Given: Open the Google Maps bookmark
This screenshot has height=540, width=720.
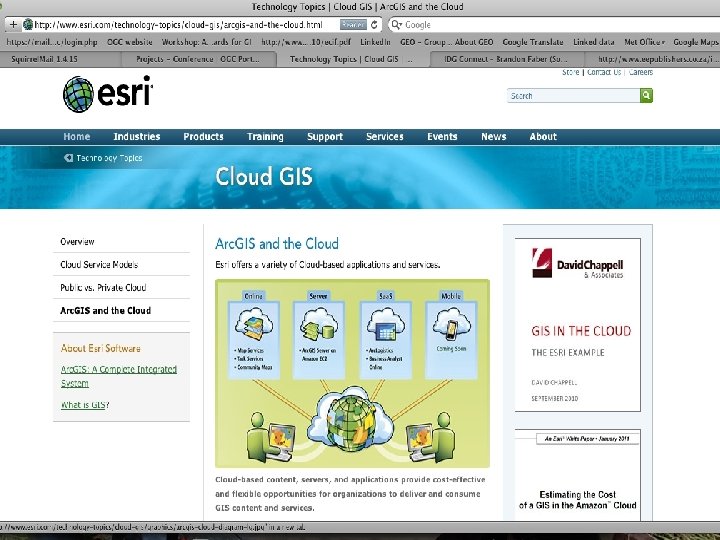Looking at the screenshot, I should (x=696, y=42).
